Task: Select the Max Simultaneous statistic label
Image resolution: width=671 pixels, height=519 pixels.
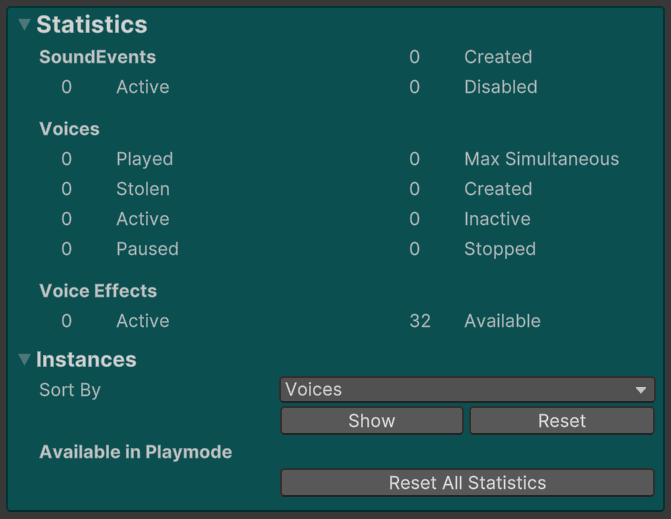Action: 541,159
